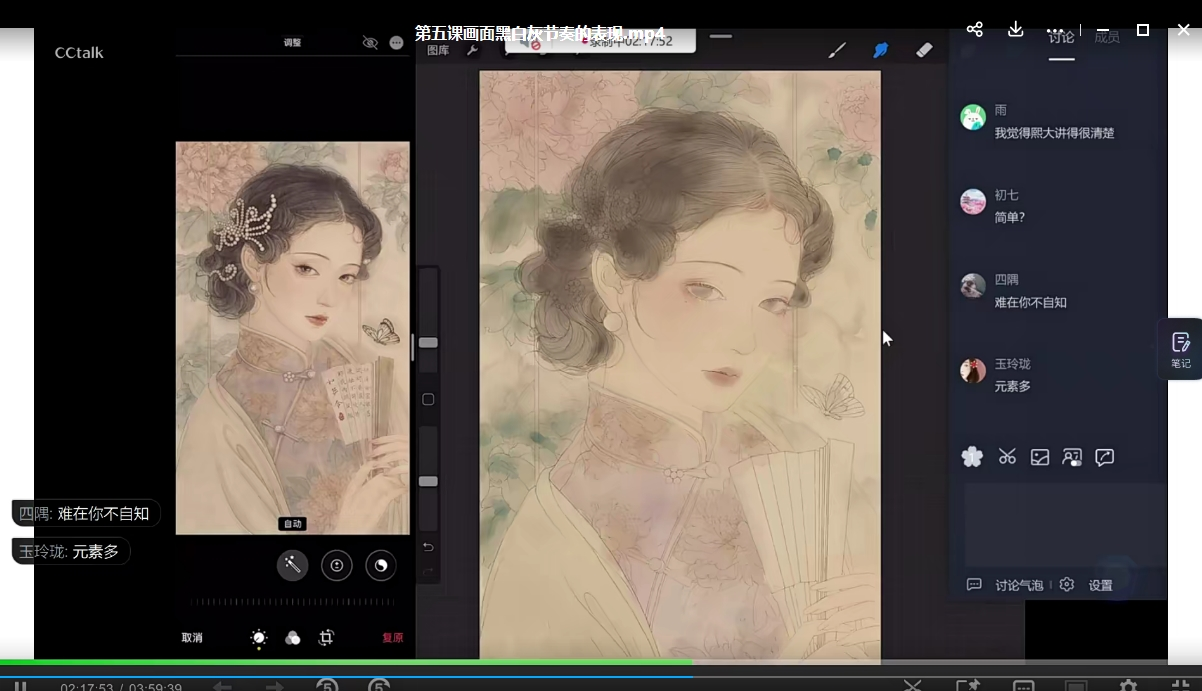Click the exposure circle adjustment icon
Viewport: 1202px width, 691px height.
click(x=337, y=565)
